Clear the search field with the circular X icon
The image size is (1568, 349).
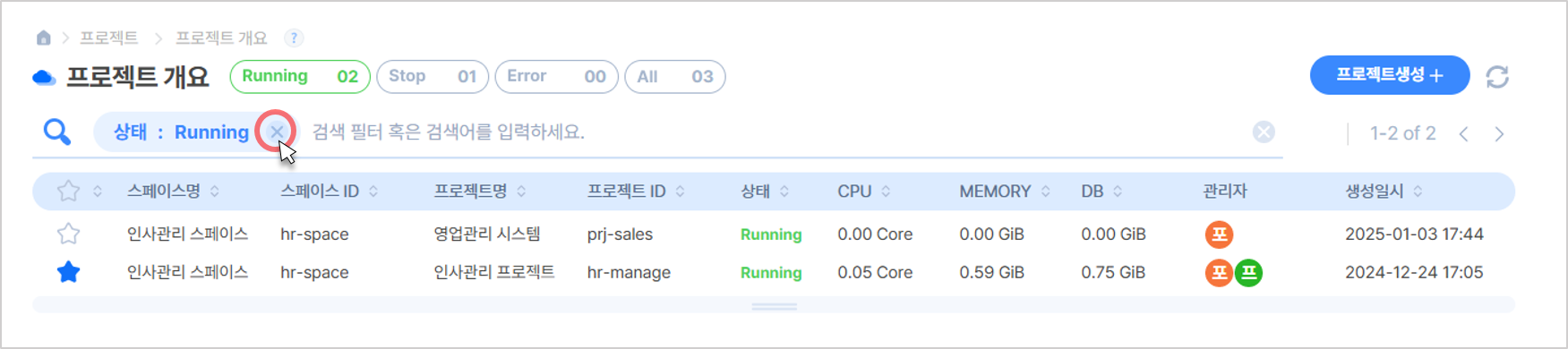[1264, 132]
